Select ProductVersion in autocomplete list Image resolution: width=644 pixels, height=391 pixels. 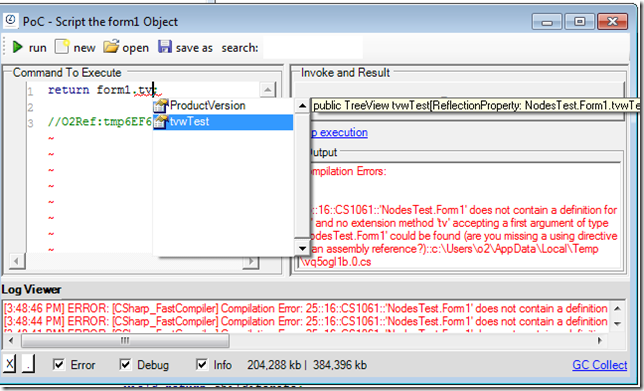point(223,106)
